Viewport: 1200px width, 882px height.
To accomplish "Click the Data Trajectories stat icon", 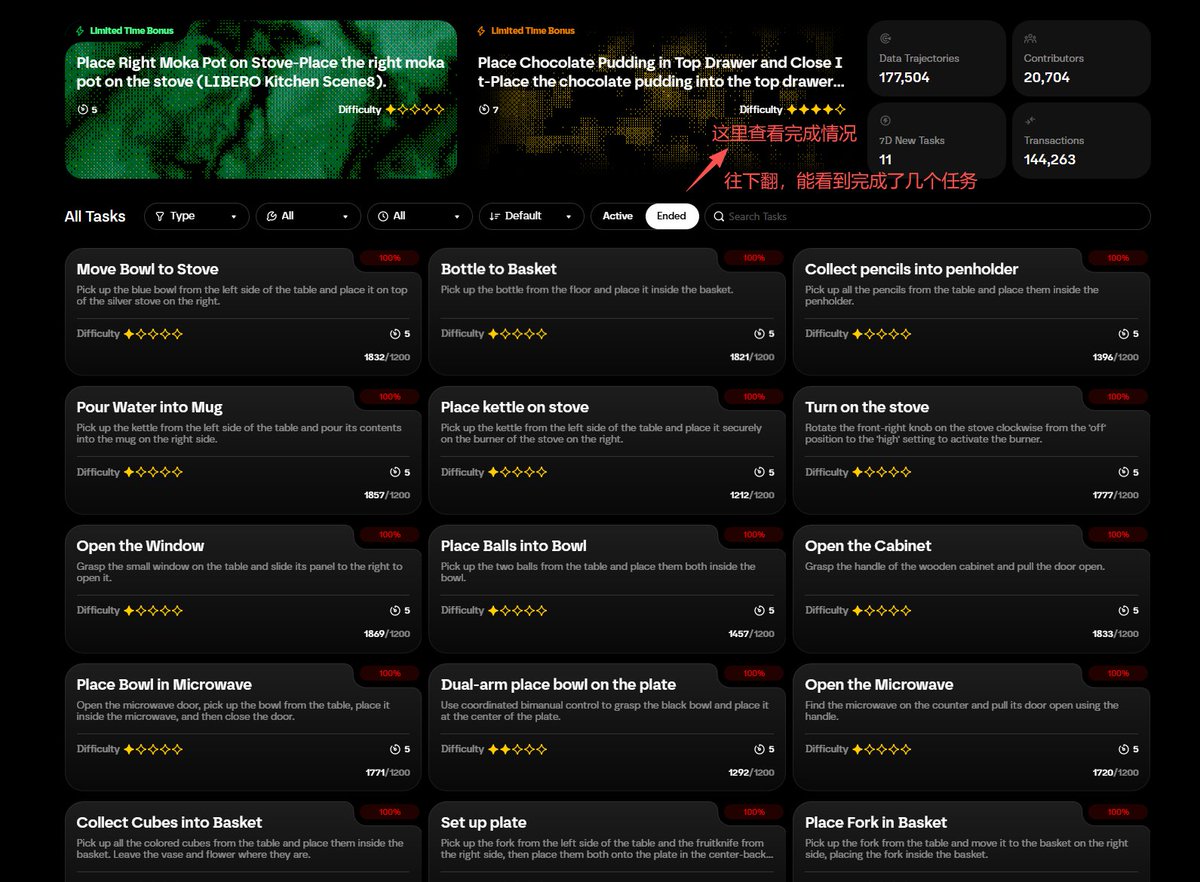I will [885, 39].
